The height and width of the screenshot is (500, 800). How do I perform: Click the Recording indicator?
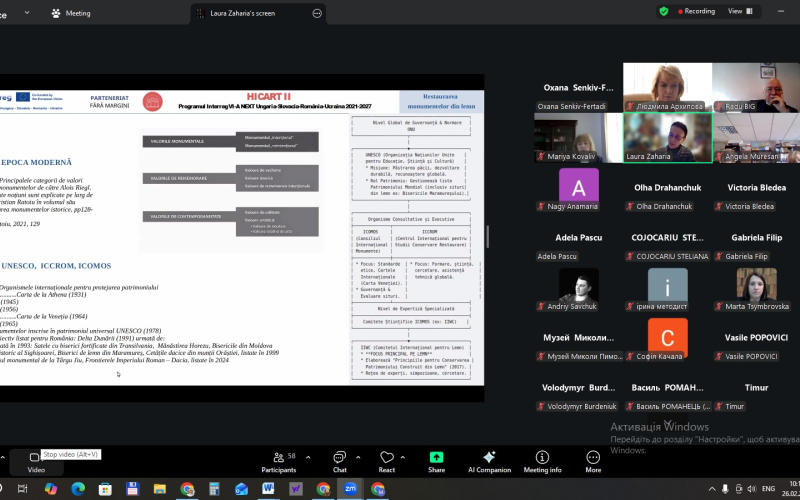click(x=698, y=11)
